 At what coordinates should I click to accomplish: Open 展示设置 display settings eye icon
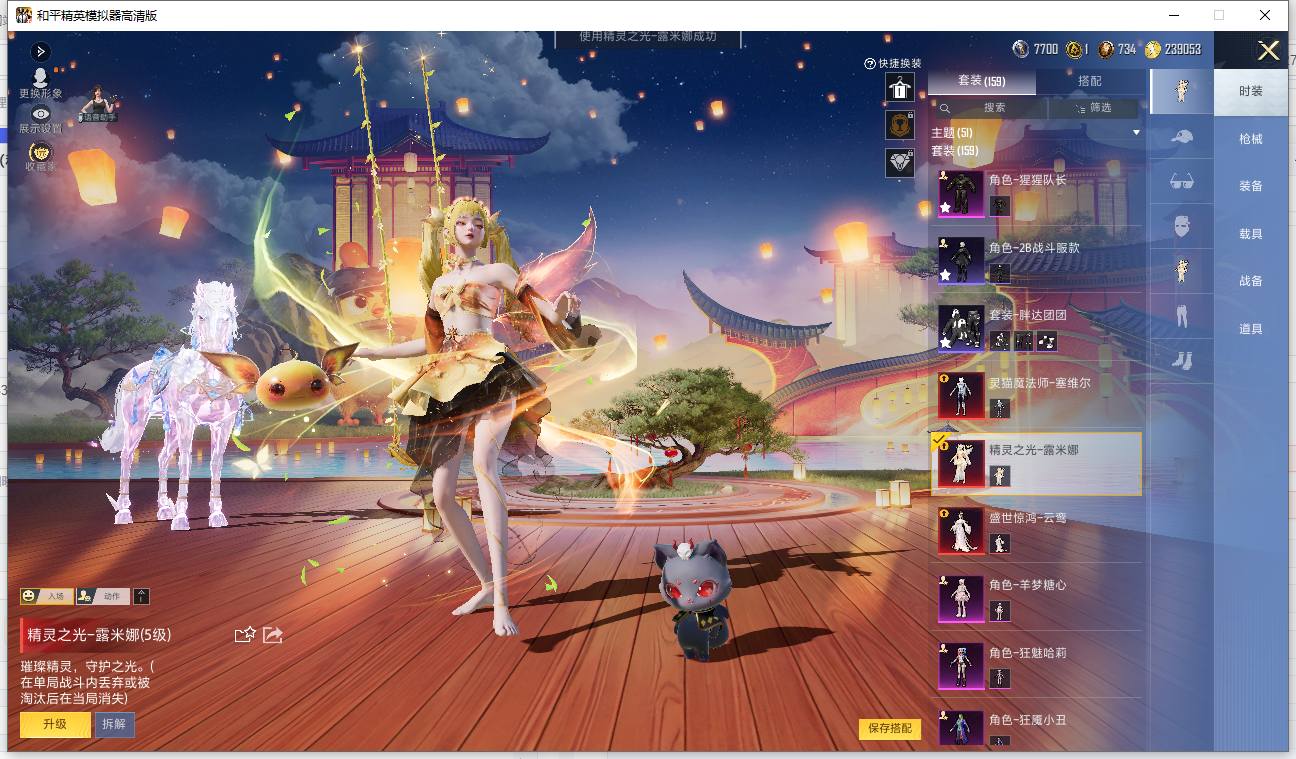click(41, 120)
